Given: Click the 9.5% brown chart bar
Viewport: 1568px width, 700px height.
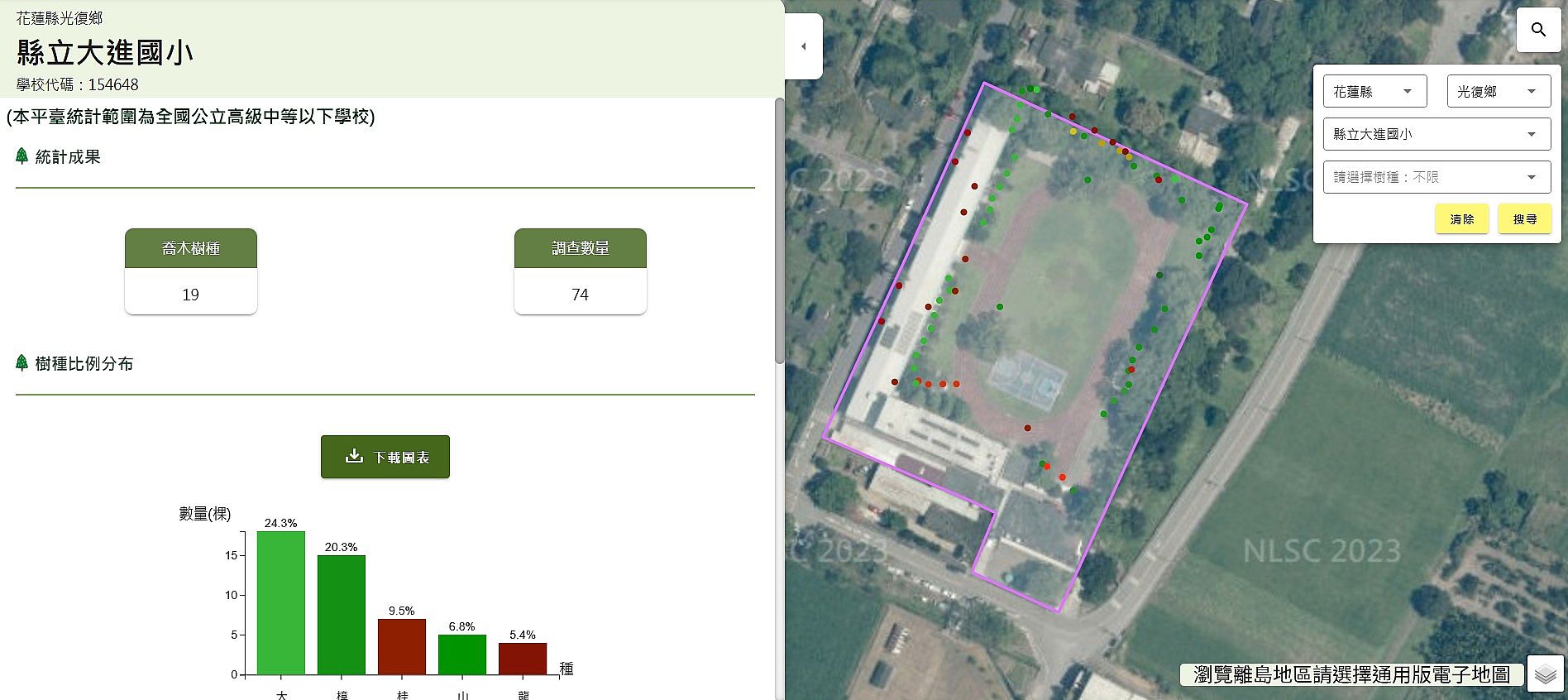Looking at the screenshot, I should pyautogui.click(x=402, y=646).
